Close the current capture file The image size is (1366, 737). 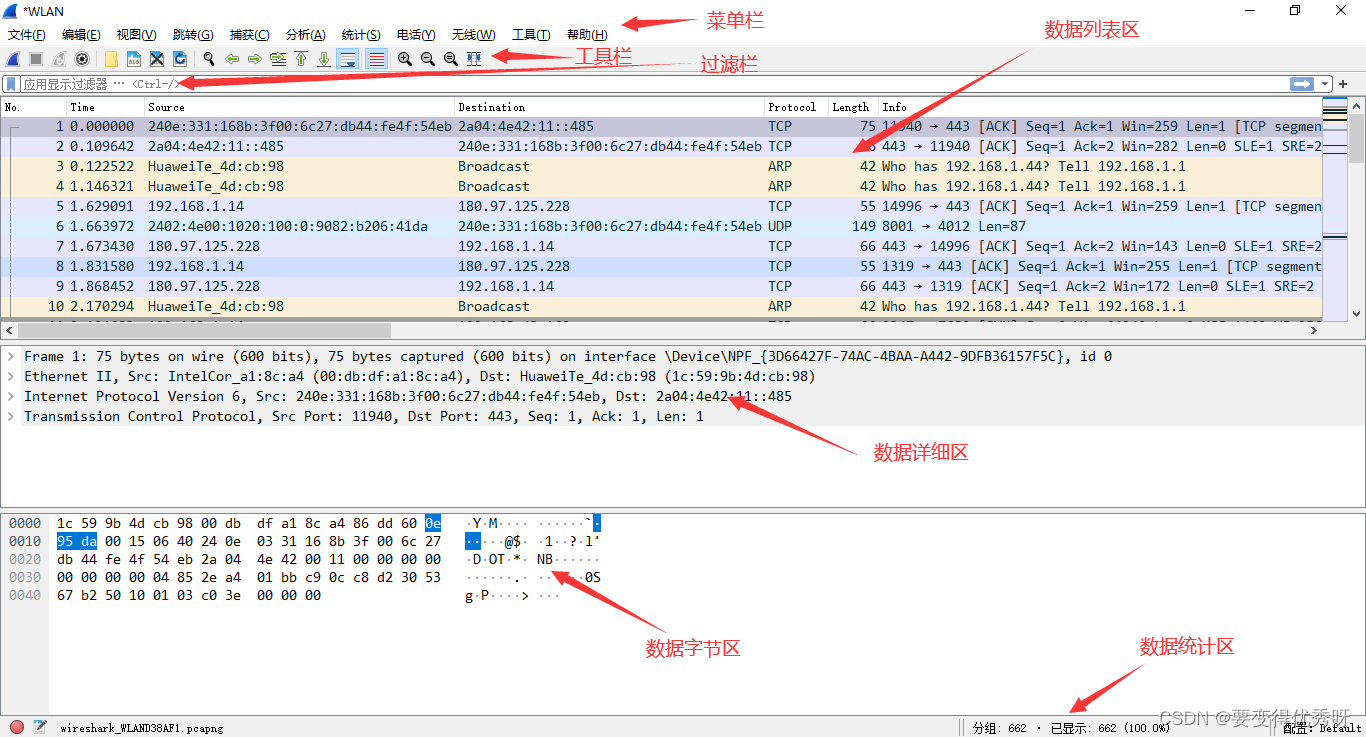157,59
